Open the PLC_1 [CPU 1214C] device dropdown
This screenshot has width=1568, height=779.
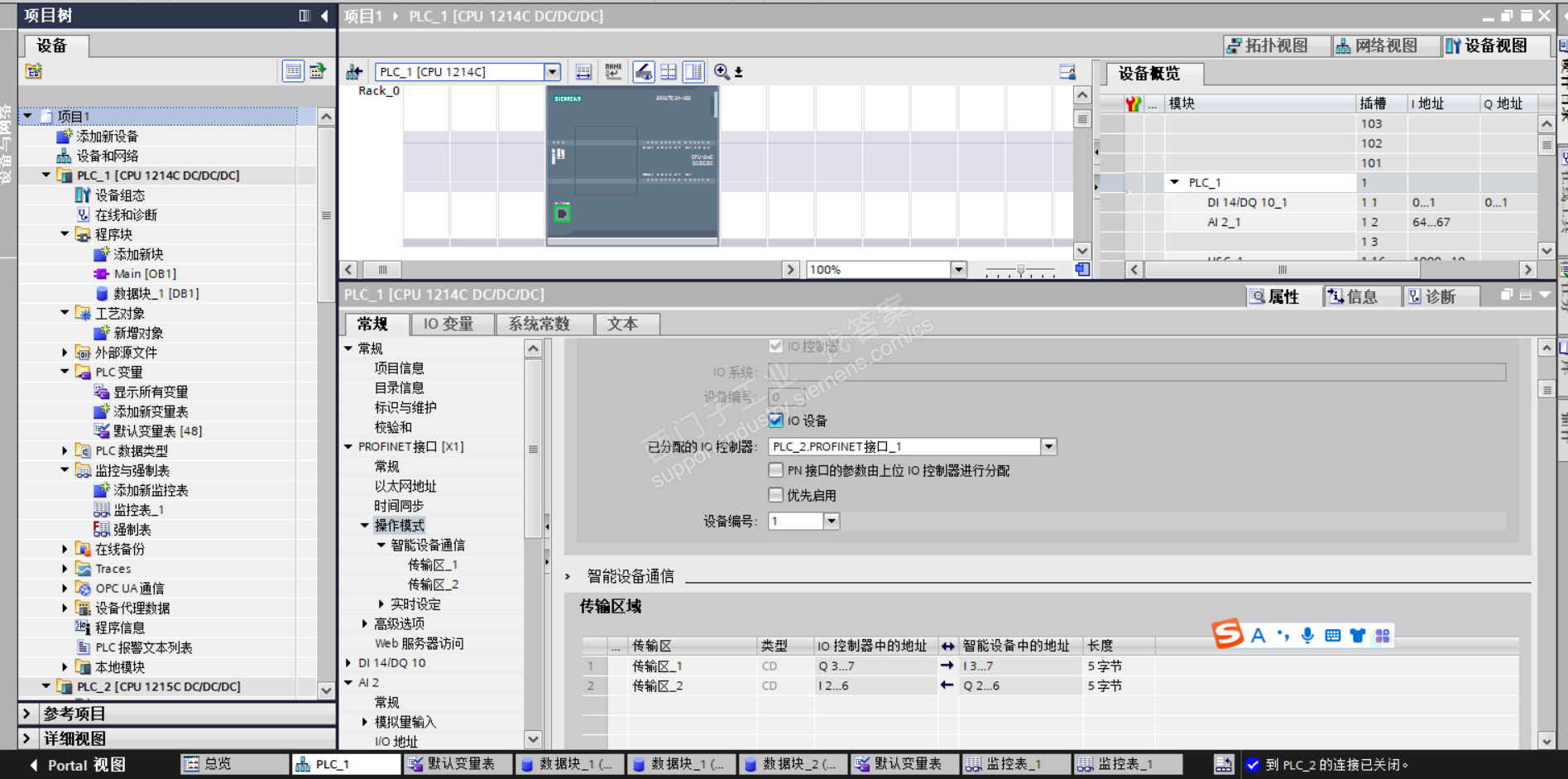coord(552,72)
